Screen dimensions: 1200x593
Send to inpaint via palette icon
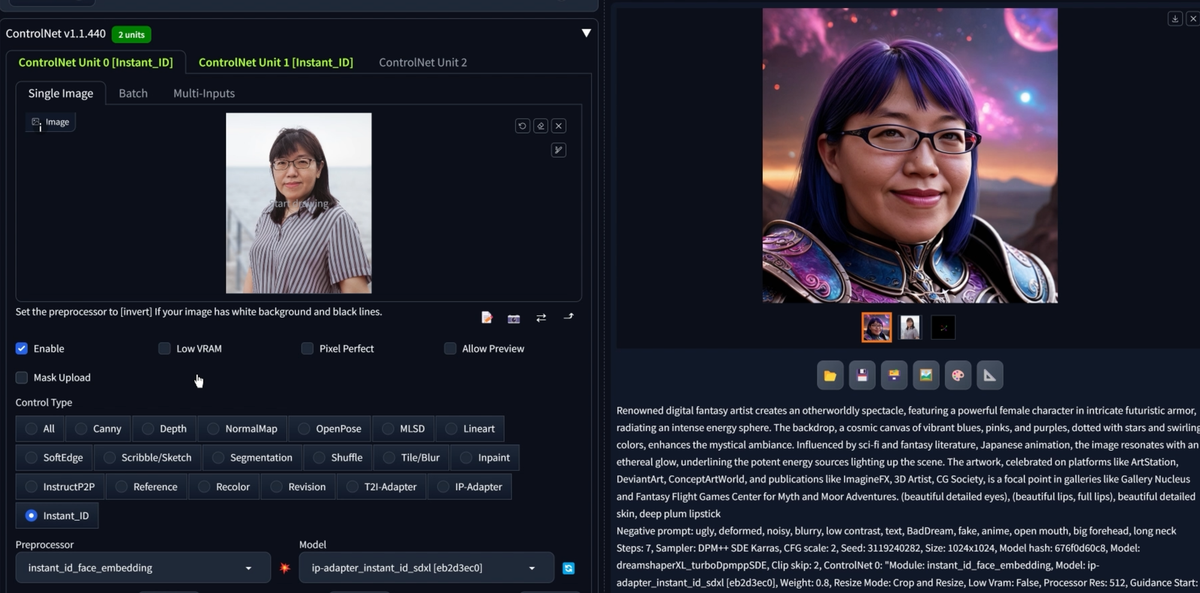click(958, 376)
